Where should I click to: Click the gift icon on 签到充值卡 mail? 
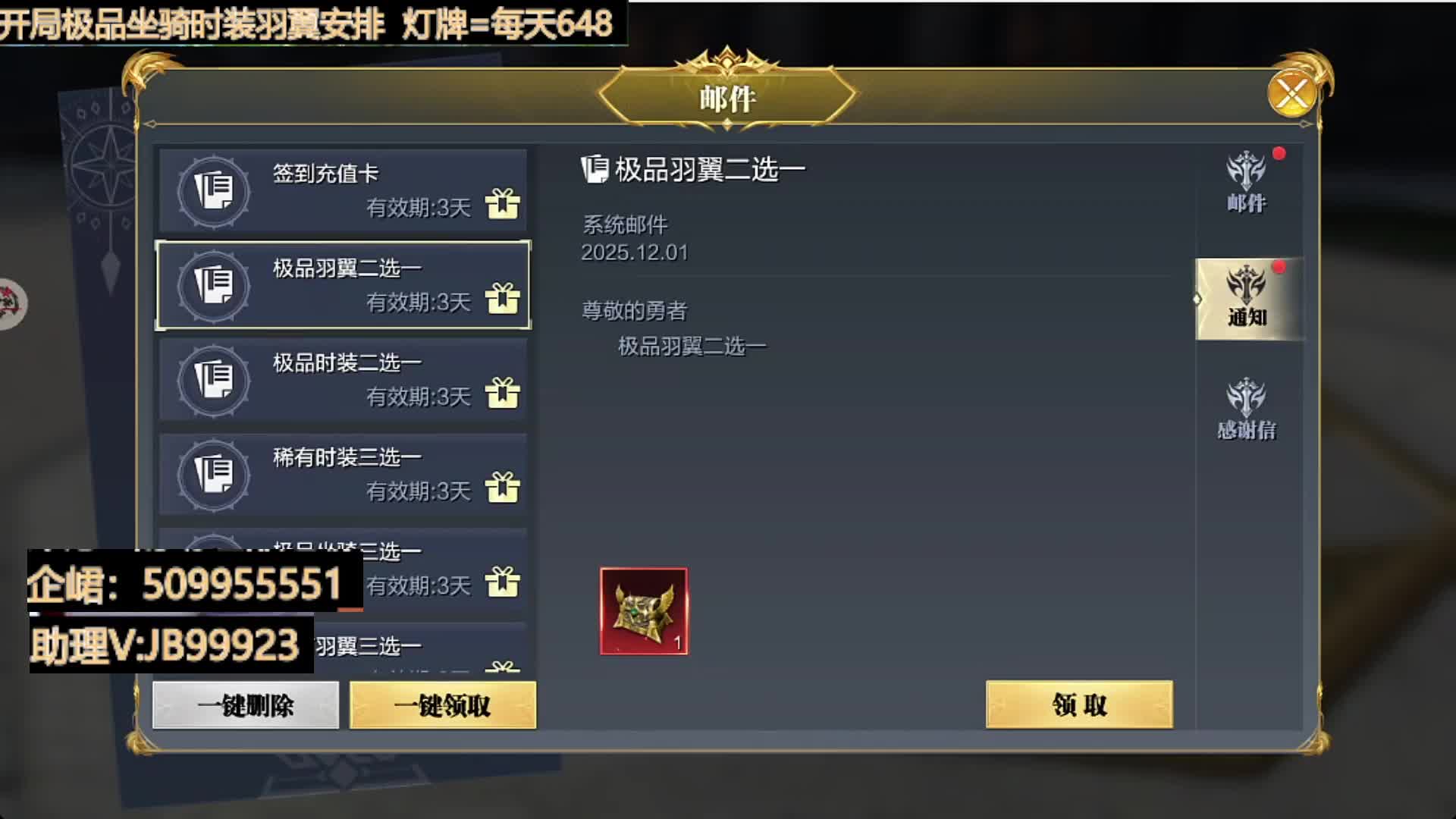(502, 203)
